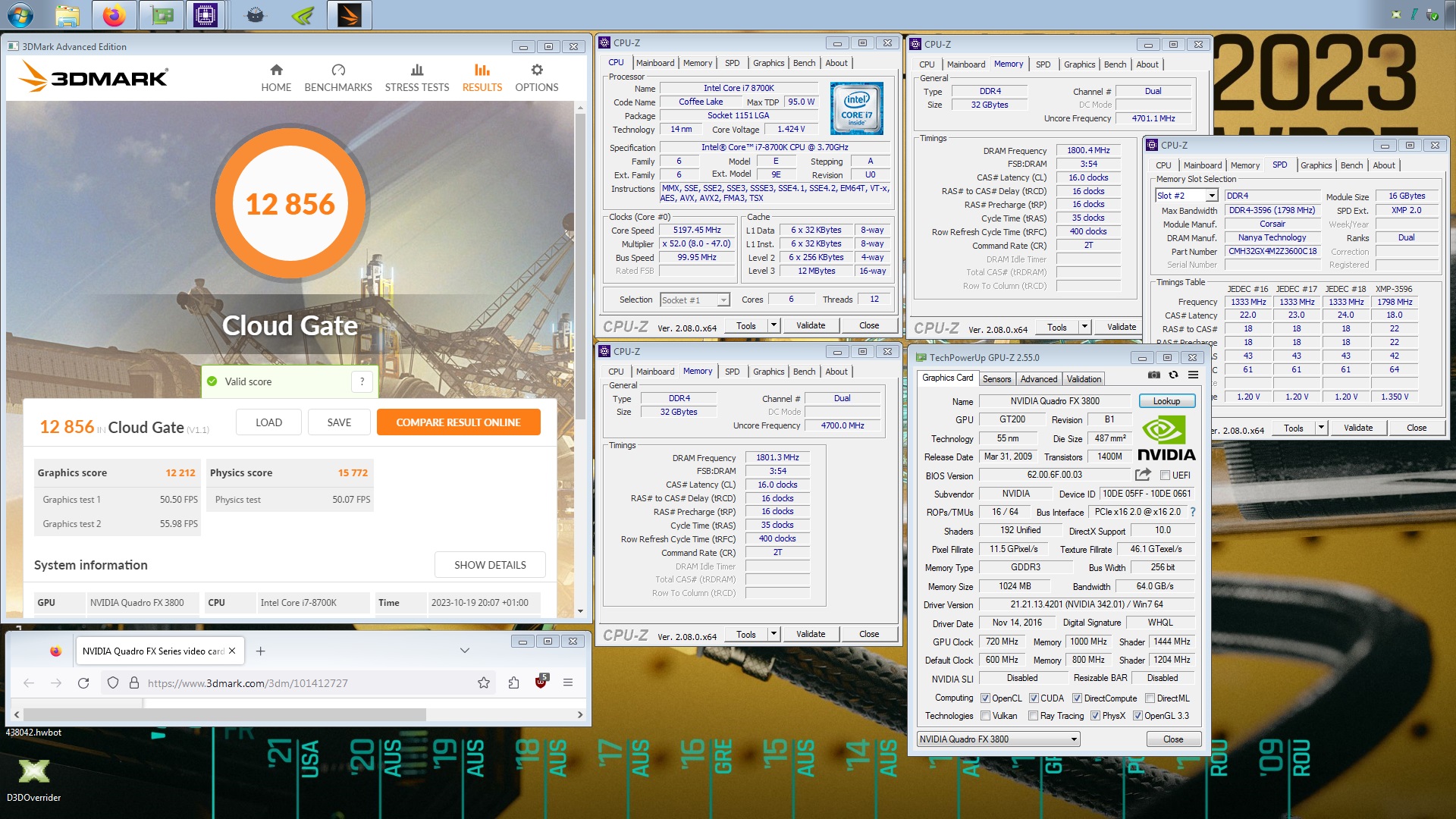Open the Windows Start orb
The height and width of the screenshot is (819, 1456).
point(20,14)
